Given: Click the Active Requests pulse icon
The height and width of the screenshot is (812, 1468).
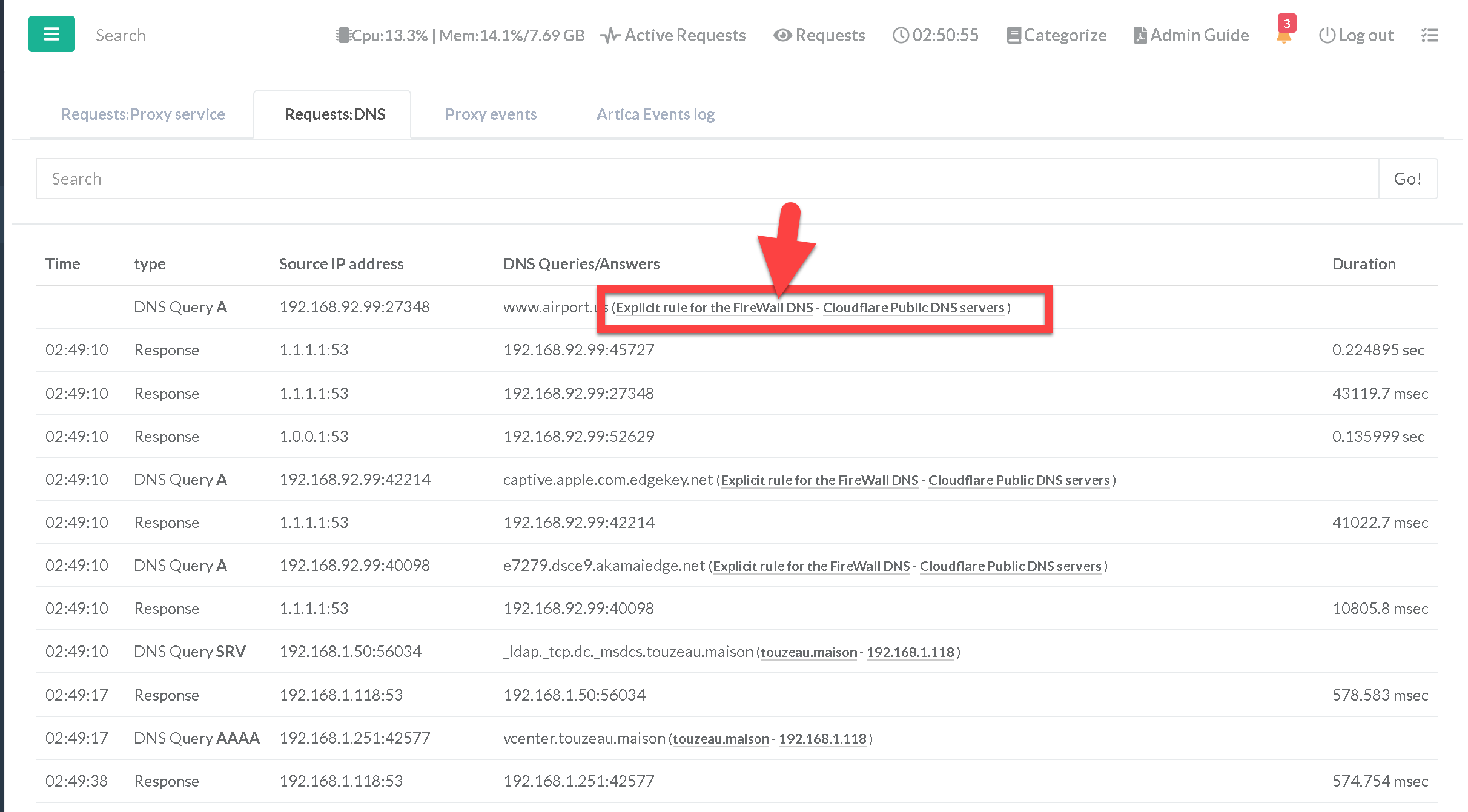Looking at the screenshot, I should tap(610, 35).
